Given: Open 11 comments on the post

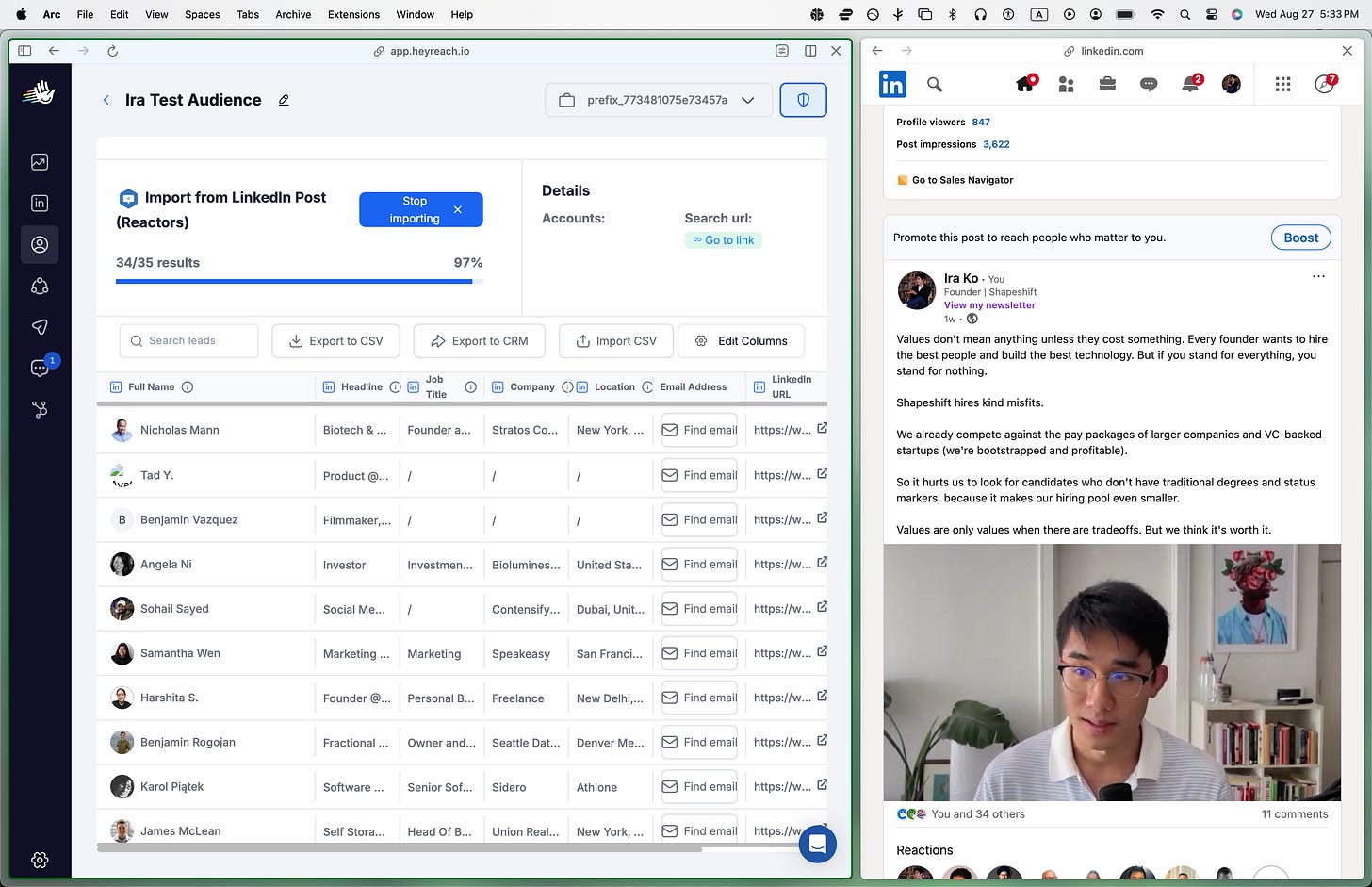Looking at the screenshot, I should click(1294, 814).
